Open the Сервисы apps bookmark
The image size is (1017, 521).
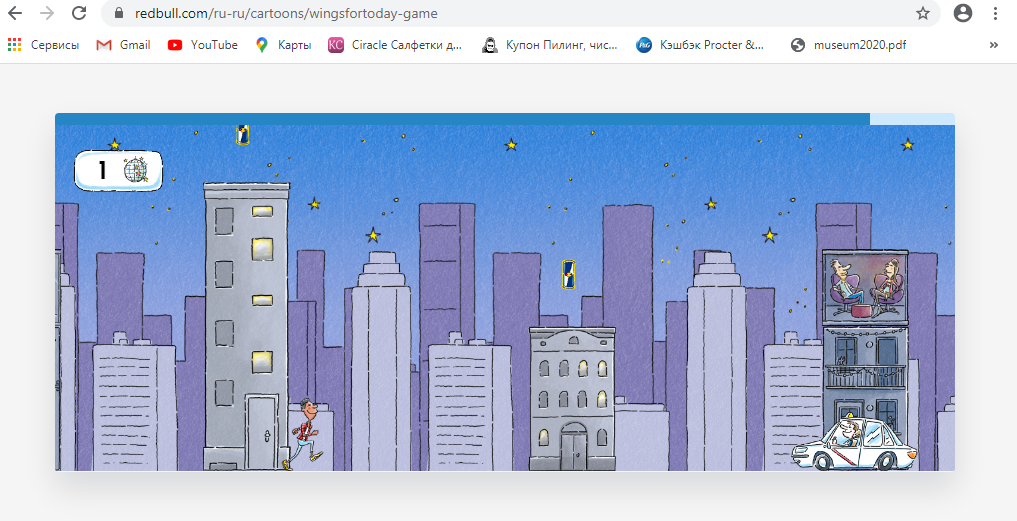click(x=43, y=45)
